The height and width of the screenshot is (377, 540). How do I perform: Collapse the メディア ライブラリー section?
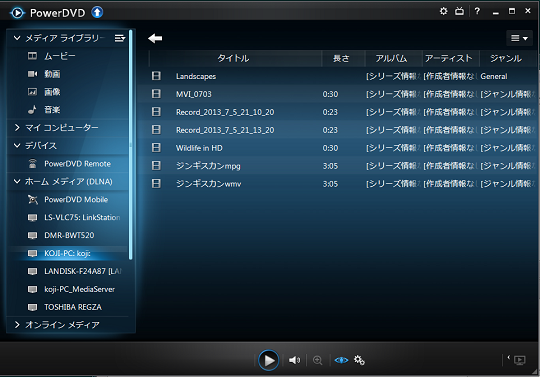point(17,38)
